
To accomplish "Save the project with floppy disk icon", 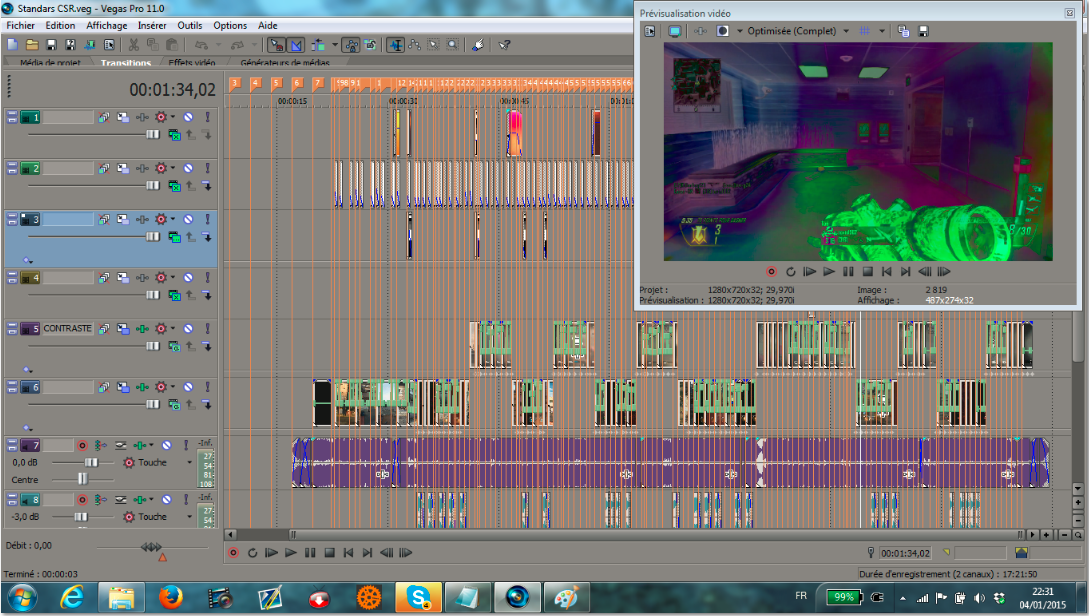I will (x=51, y=44).
